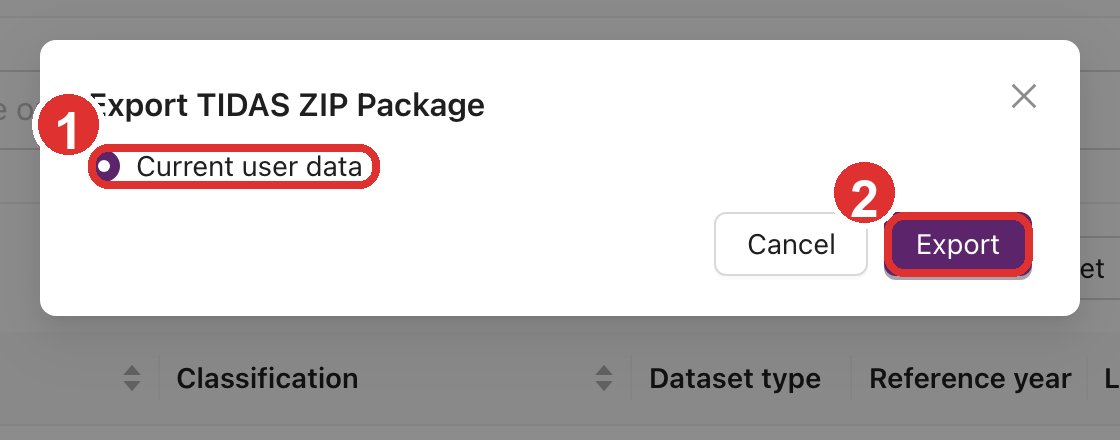
Task: Click the red step badge numbered 2
Action: (x=864, y=195)
